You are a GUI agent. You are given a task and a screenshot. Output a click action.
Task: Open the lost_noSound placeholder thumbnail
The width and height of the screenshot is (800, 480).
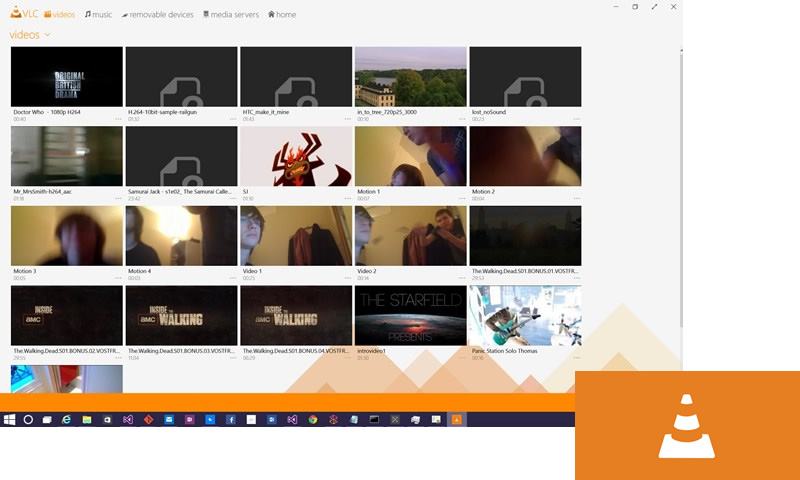click(526, 77)
